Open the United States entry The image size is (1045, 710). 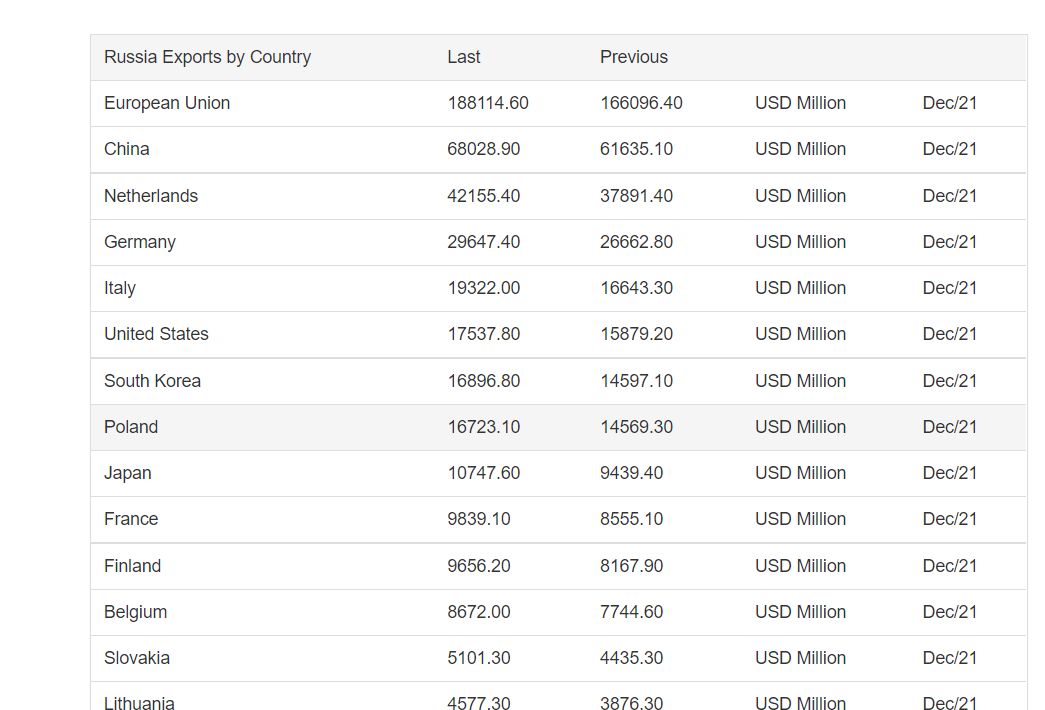pos(156,334)
